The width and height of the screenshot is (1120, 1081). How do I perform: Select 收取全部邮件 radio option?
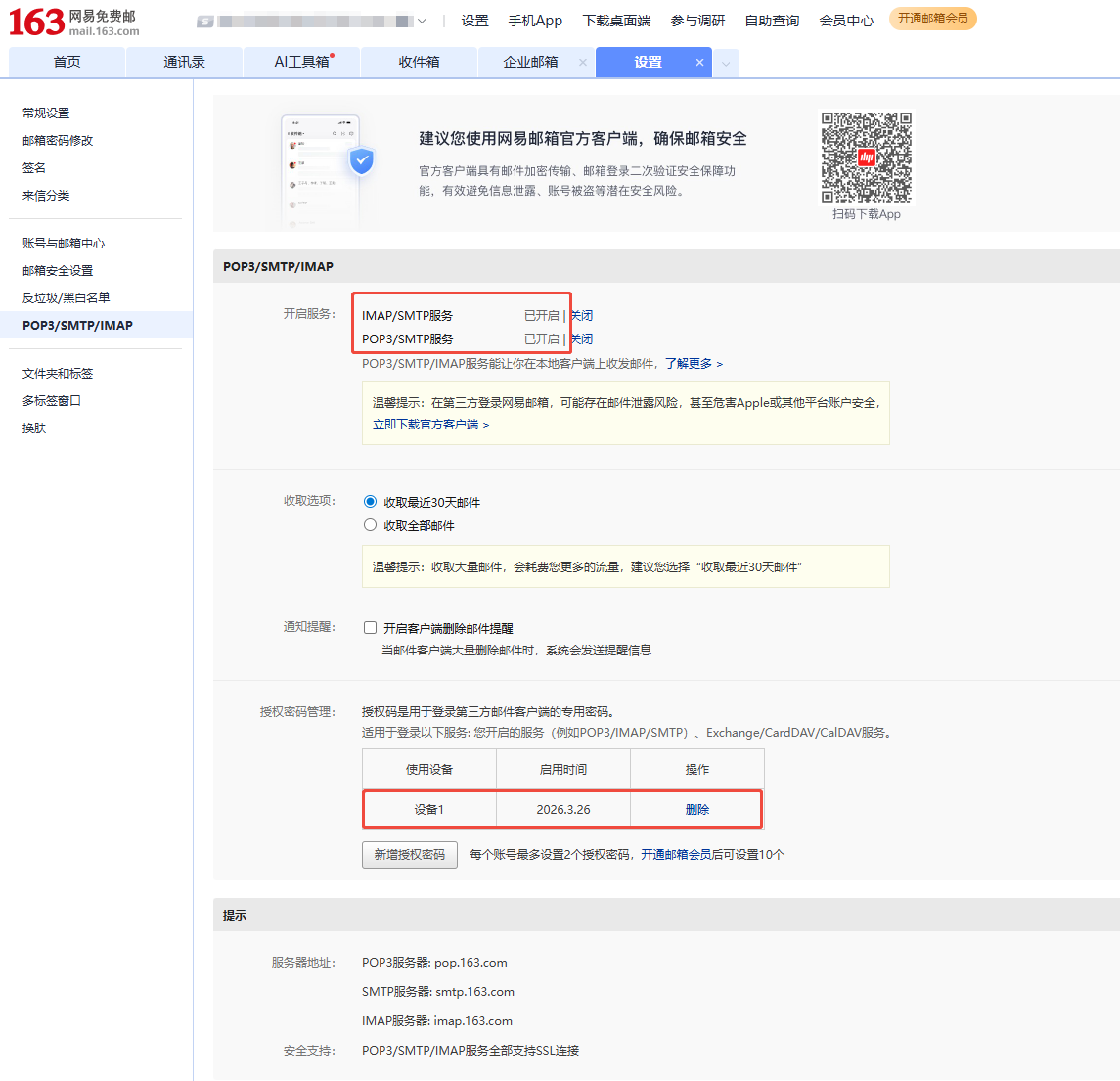pyautogui.click(x=370, y=525)
